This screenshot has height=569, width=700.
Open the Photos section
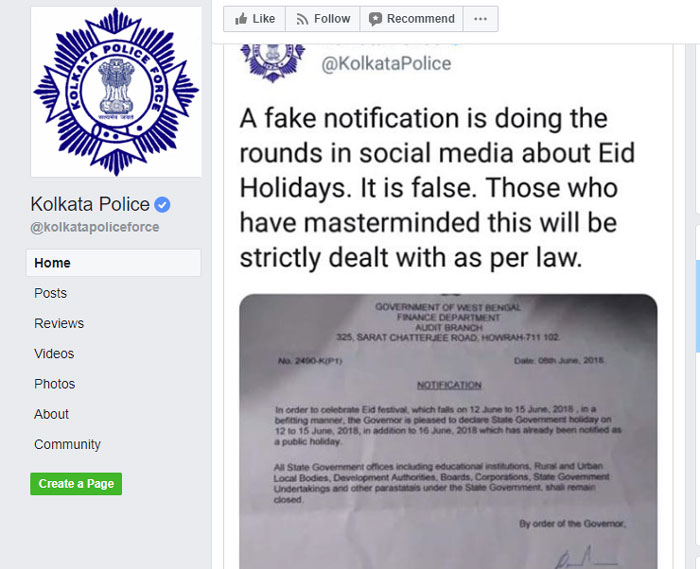[x=54, y=384]
